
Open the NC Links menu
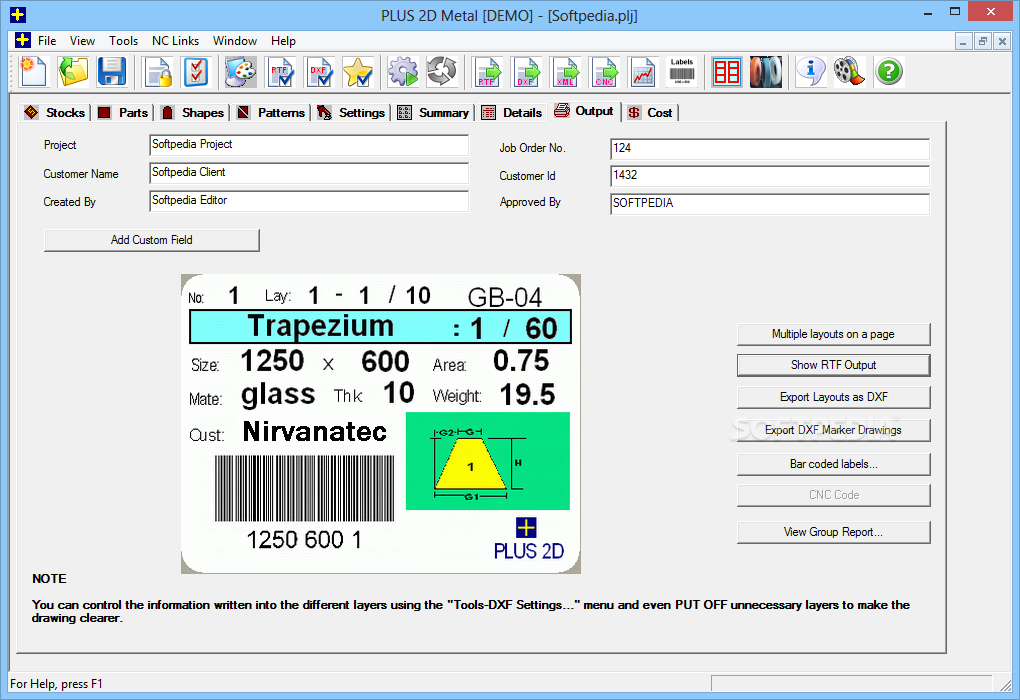pos(176,40)
